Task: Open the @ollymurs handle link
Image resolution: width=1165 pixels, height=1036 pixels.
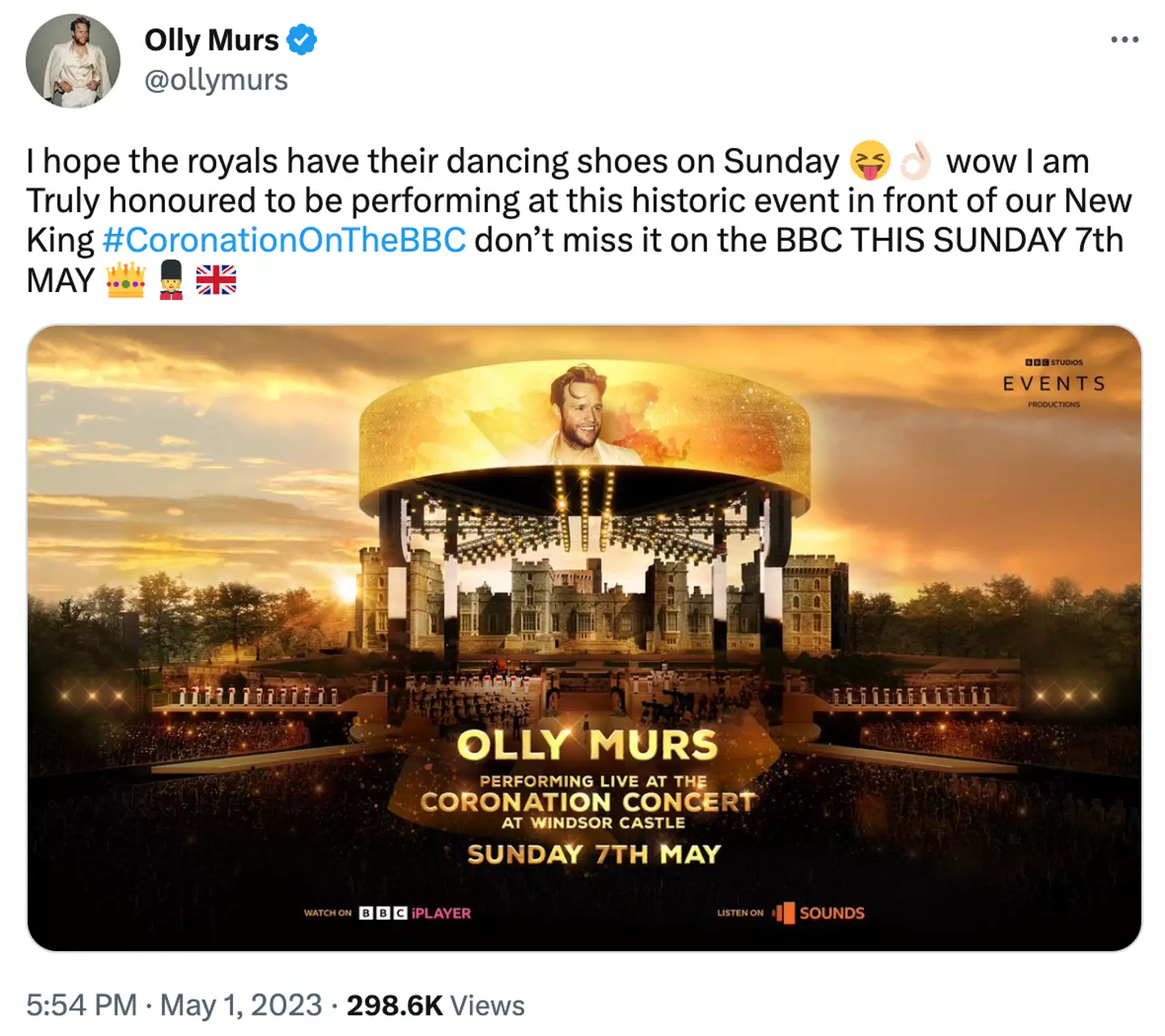Action: pyautogui.click(x=216, y=80)
